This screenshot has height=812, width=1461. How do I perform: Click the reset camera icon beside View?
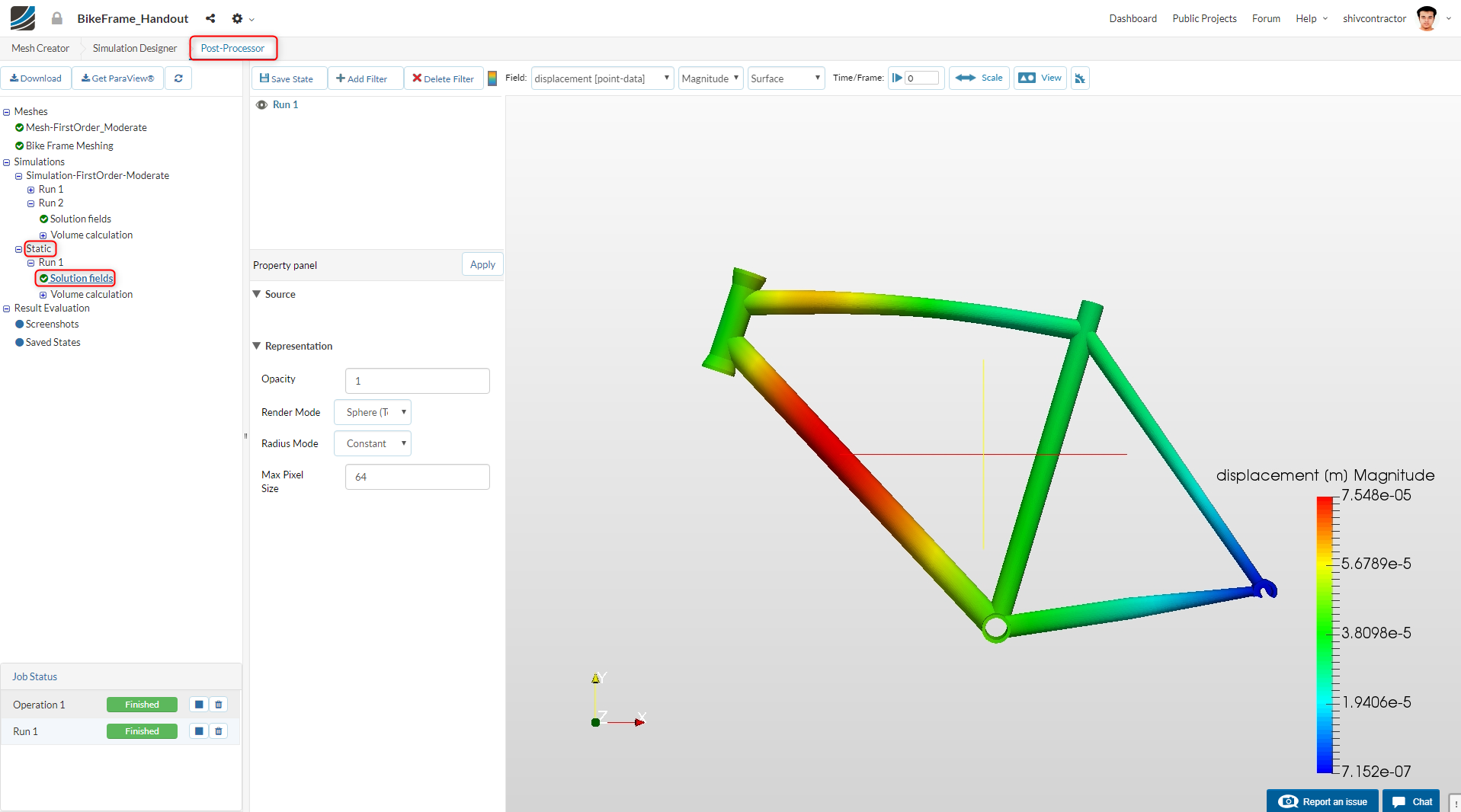coord(1079,78)
